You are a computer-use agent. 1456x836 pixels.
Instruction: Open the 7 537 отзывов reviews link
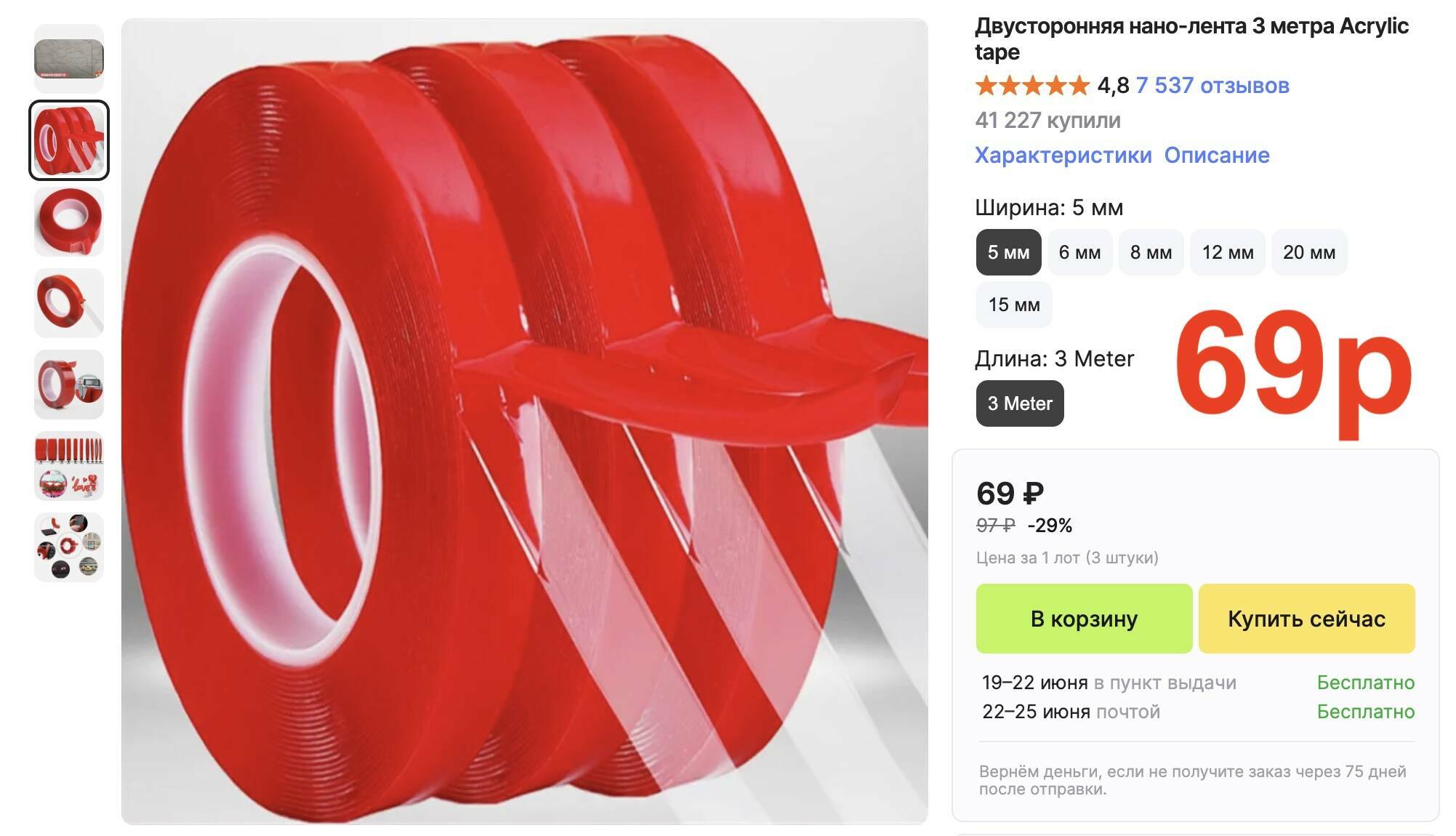coord(1212,85)
